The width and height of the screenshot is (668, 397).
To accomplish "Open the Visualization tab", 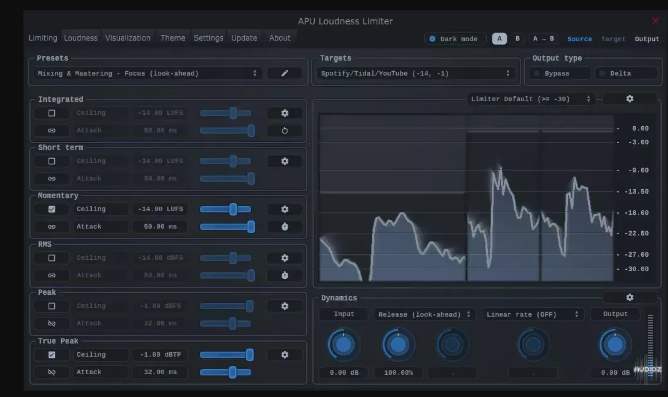I will point(128,38).
